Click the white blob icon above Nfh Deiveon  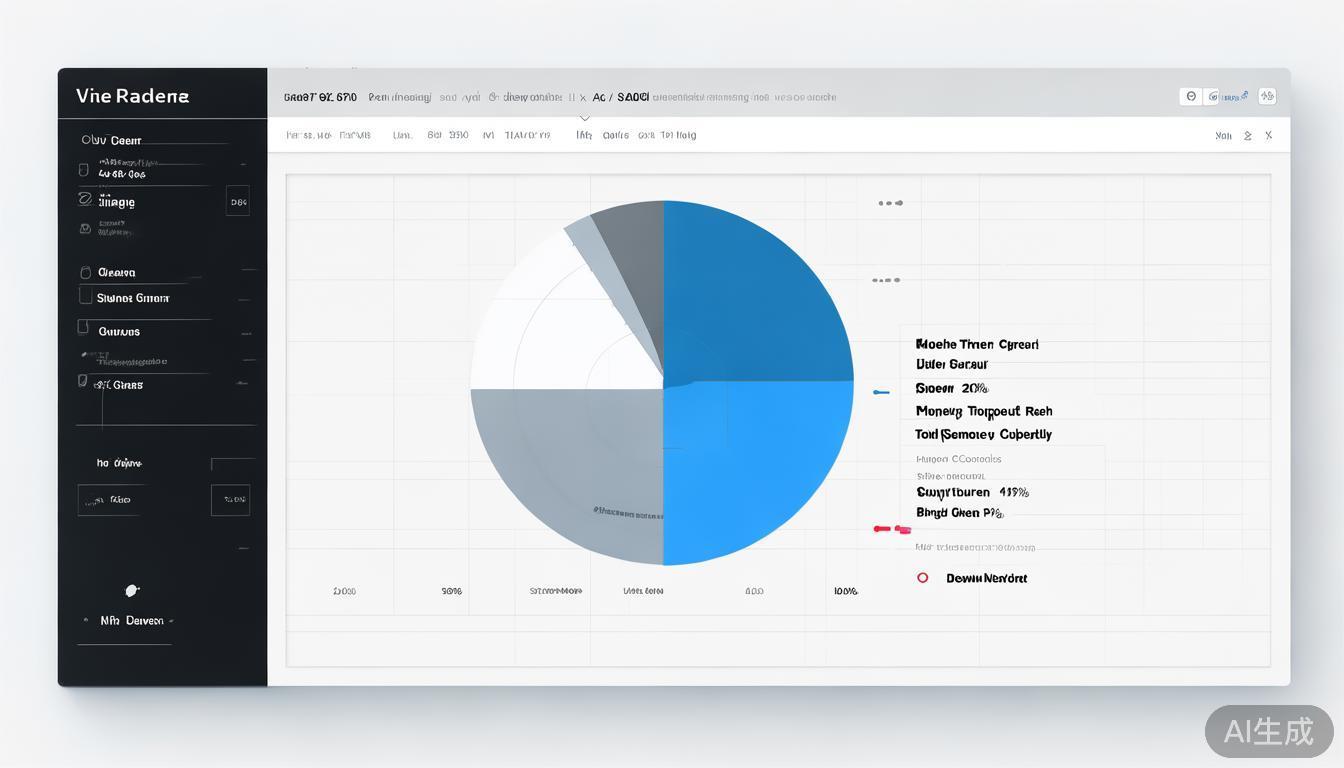131,590
